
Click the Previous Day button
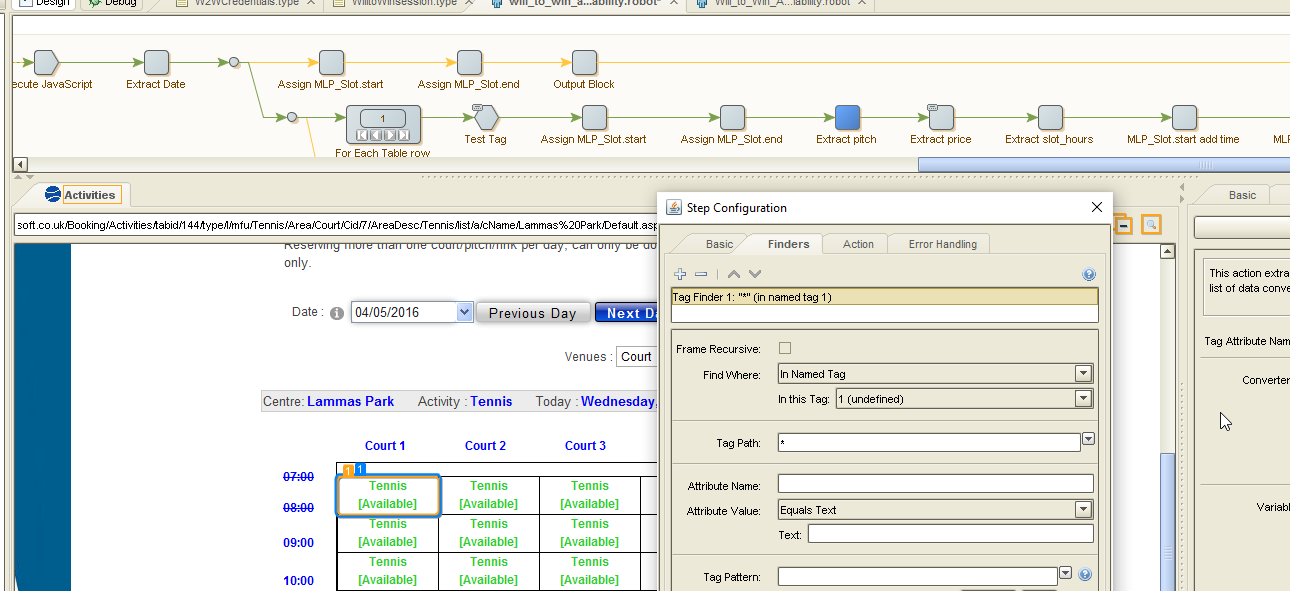(x=532, y=313)
